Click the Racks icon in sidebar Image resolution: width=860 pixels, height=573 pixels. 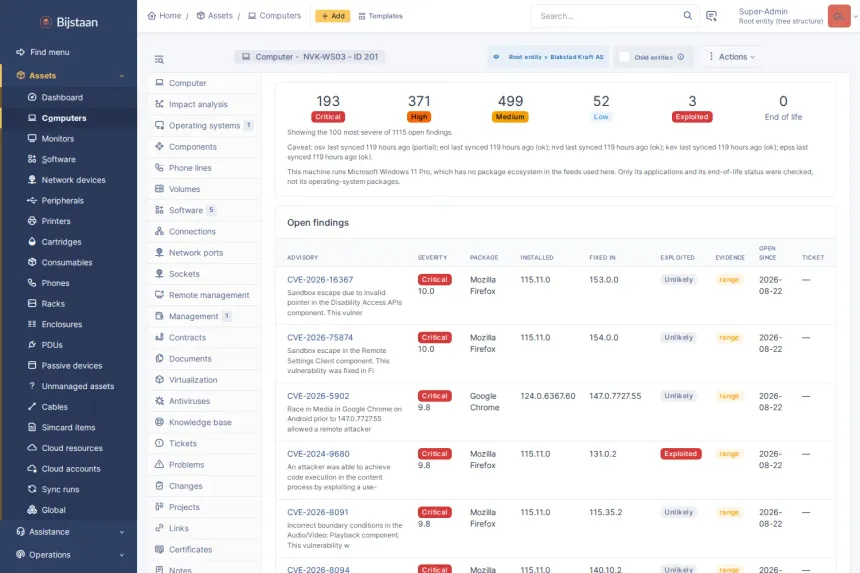pyautogui.click(x=32, y=303)
